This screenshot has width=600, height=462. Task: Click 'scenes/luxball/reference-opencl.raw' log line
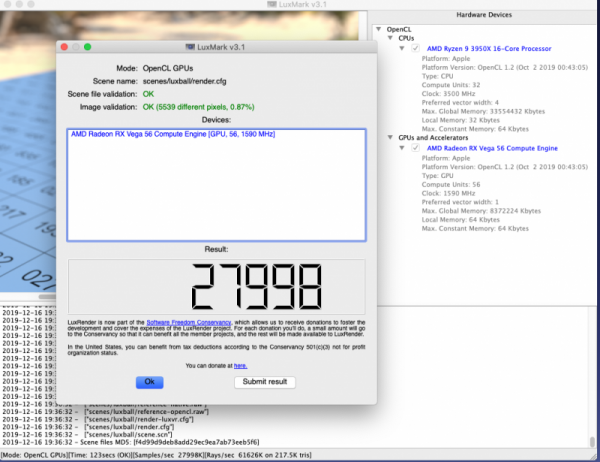(x=106, y=412)
